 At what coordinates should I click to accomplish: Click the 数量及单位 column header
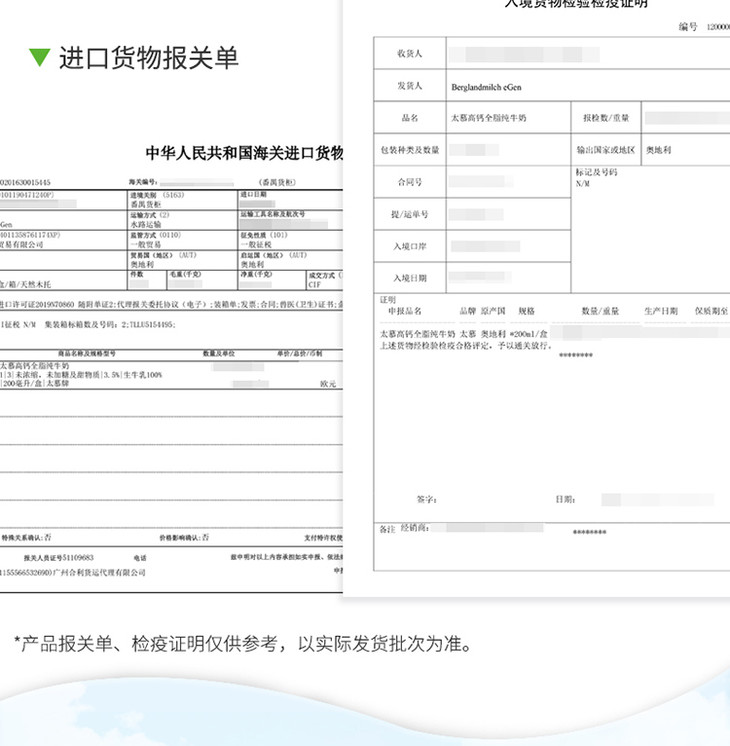coord(219,353)
